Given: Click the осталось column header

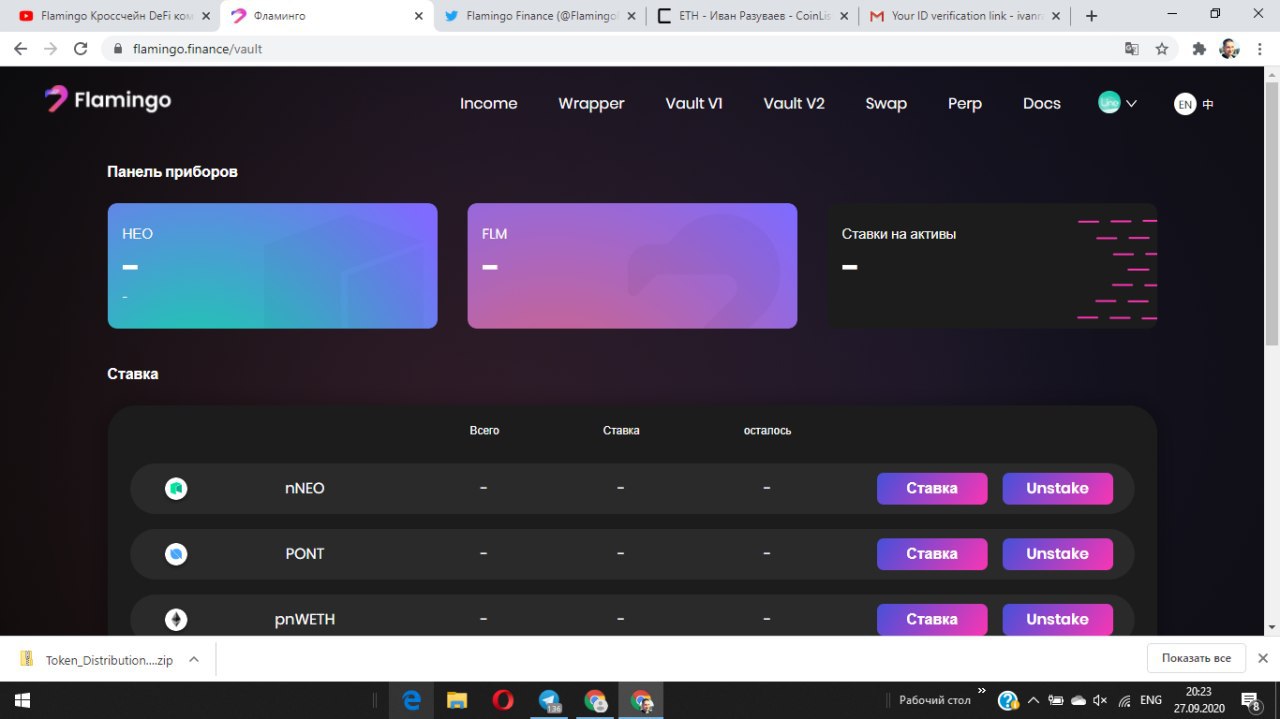Looking at the screenshot, I should [x=767, y=430].
